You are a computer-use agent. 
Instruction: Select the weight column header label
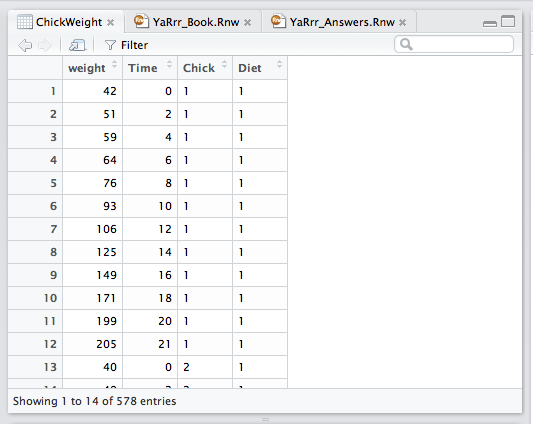(87, 68)
